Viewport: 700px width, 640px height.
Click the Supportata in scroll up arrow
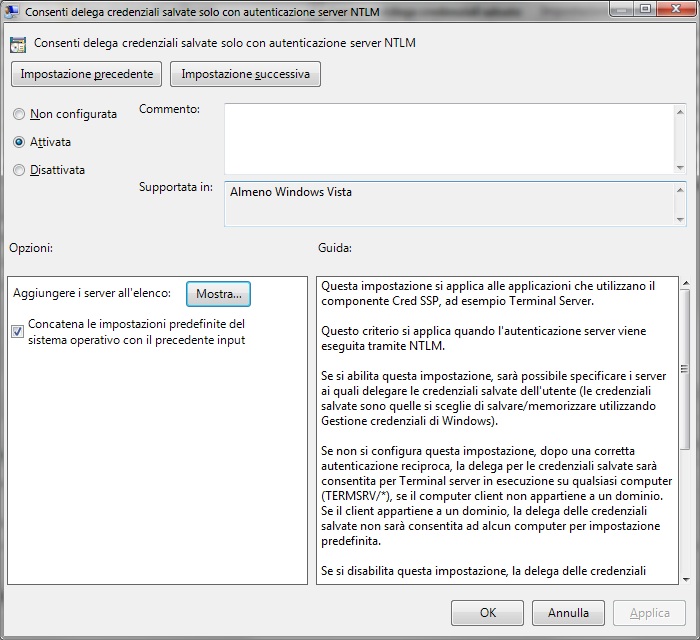click(x=680, y=190)
